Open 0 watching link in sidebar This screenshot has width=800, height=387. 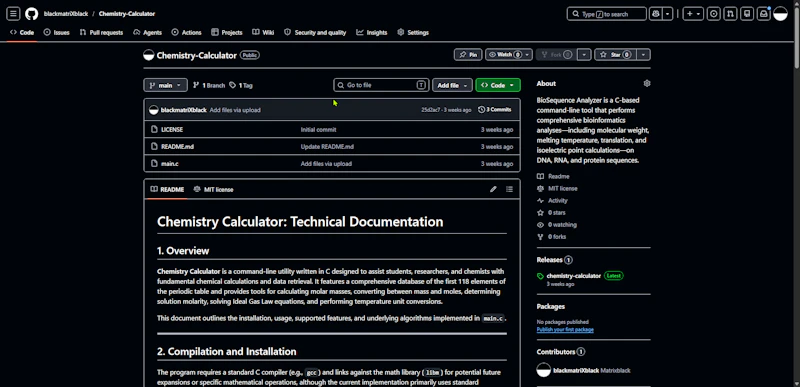point(557,224)
